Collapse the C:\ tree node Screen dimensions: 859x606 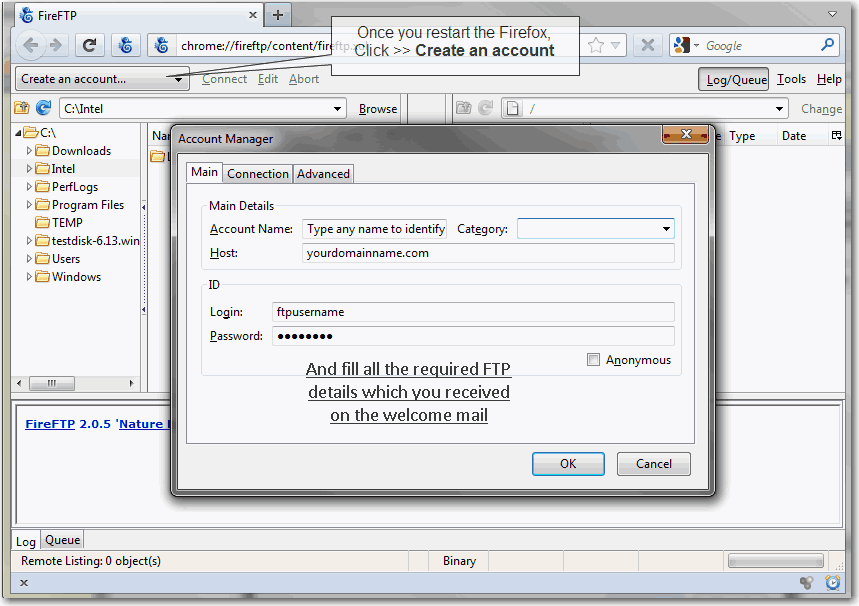18,133
